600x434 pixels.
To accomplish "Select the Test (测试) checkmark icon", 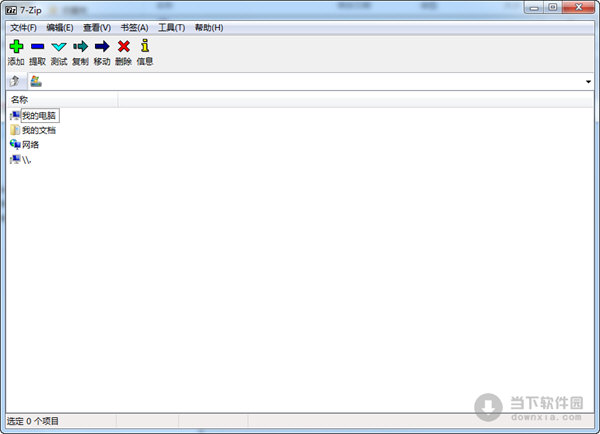I will (59, 47).
